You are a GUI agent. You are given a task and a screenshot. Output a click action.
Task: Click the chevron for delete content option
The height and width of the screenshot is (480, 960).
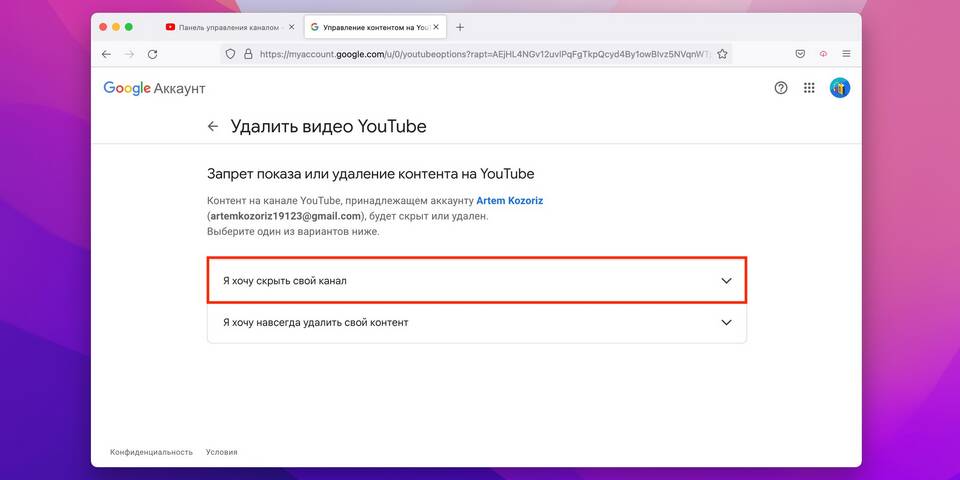[x=726, y=323]
